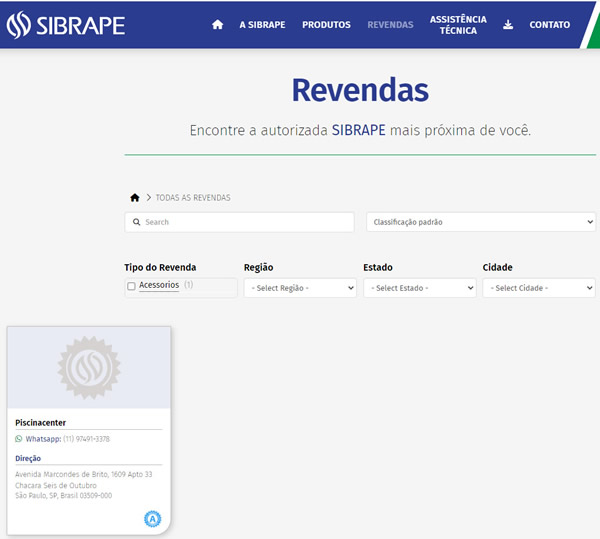This screenshot has height=539, width=600.
Task: Click the Whatsapp number (11) 97491-3378
Action: [x=86, y=439]
